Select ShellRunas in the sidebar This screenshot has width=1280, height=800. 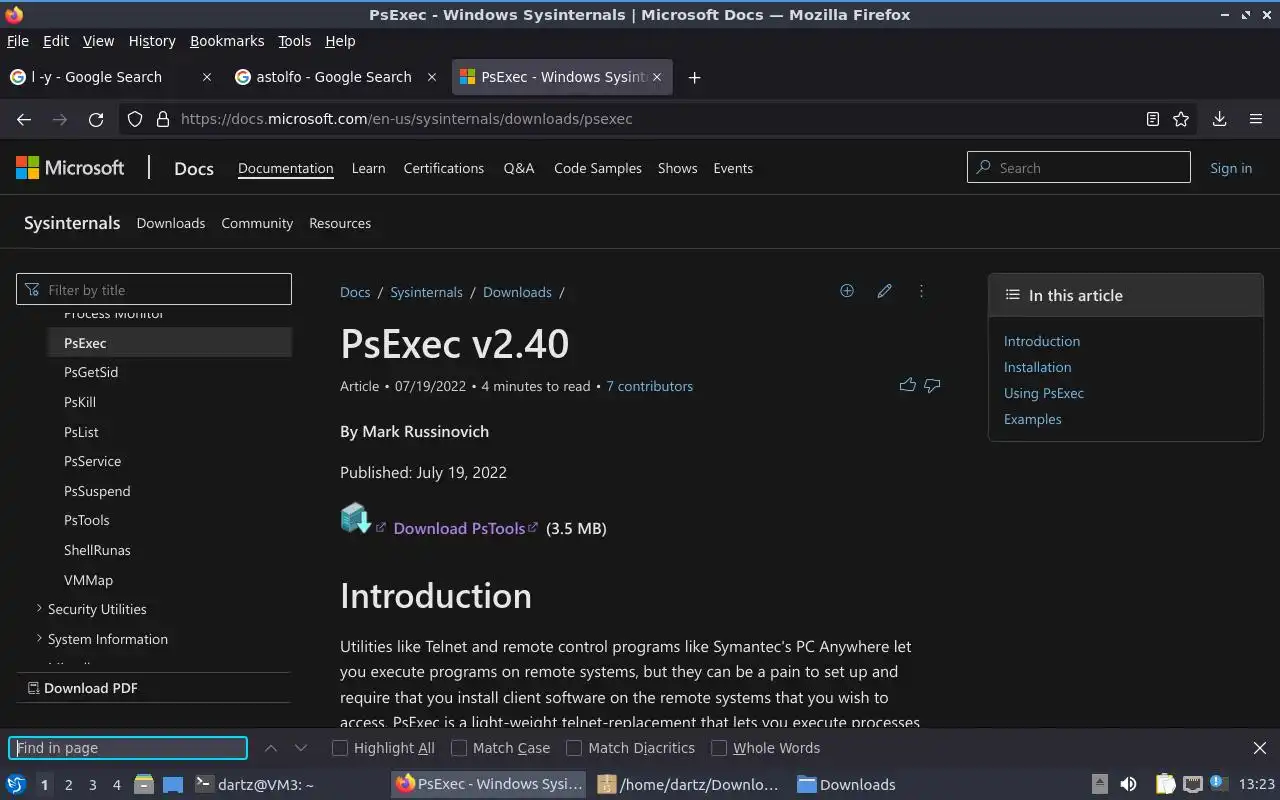tap(97, 550)
